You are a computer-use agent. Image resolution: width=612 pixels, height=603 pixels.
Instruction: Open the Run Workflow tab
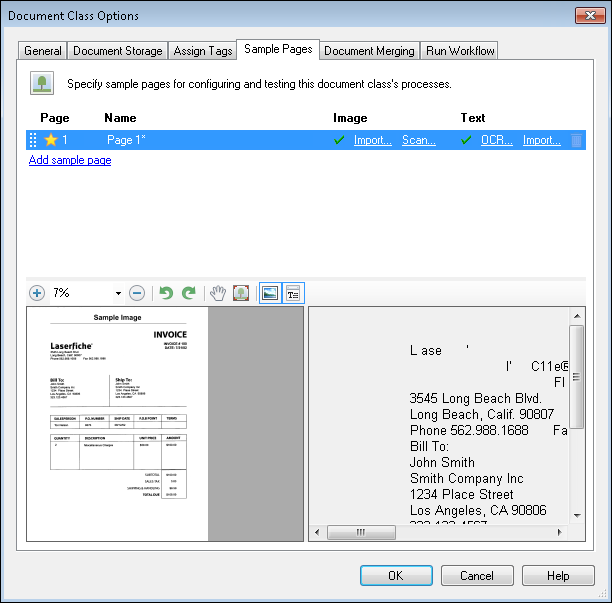pos(460,51)
